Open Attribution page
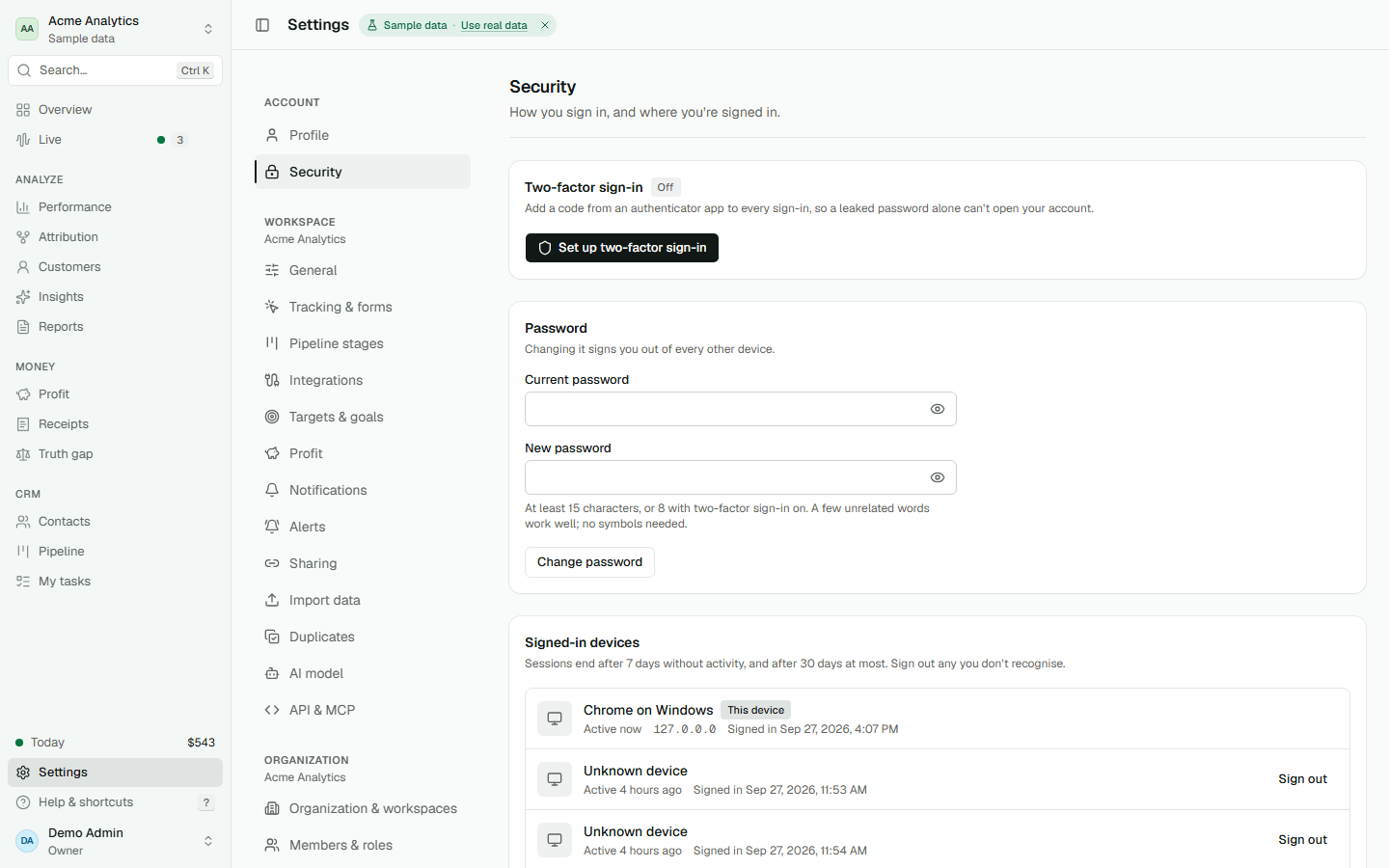The image size is (1389, 868). coord(115,237)
